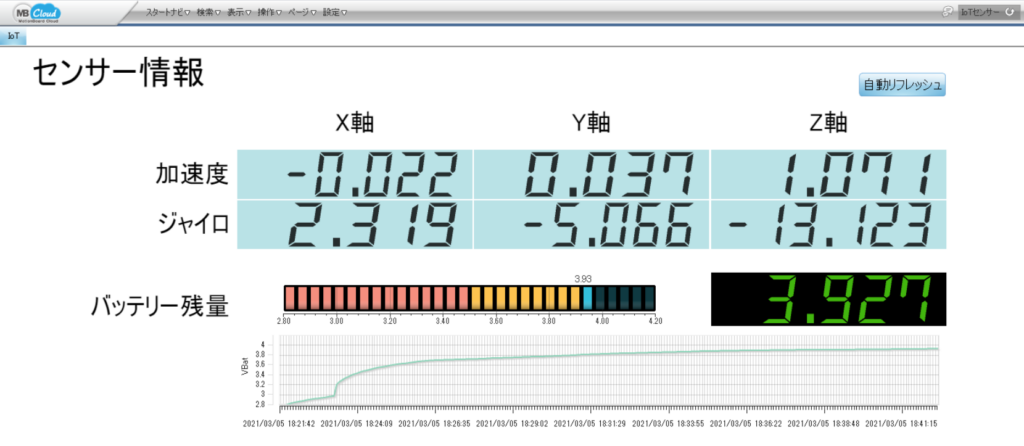1024x446 pixels.
Task: Click the X軸 acceleration value -0.022
Action: tap(355, 174)
